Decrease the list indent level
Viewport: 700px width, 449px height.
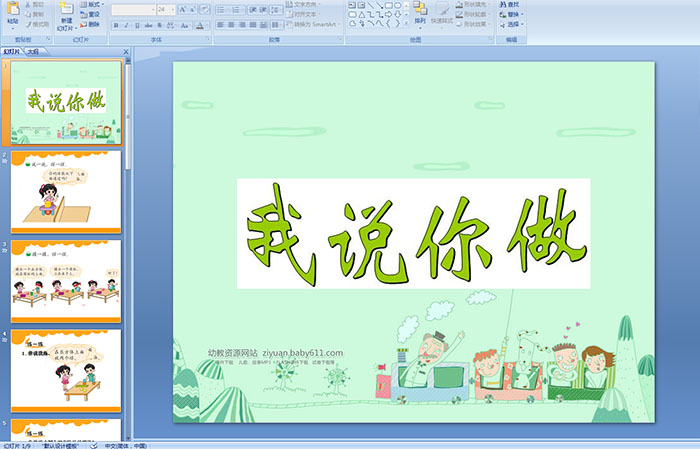pos(253,9)
